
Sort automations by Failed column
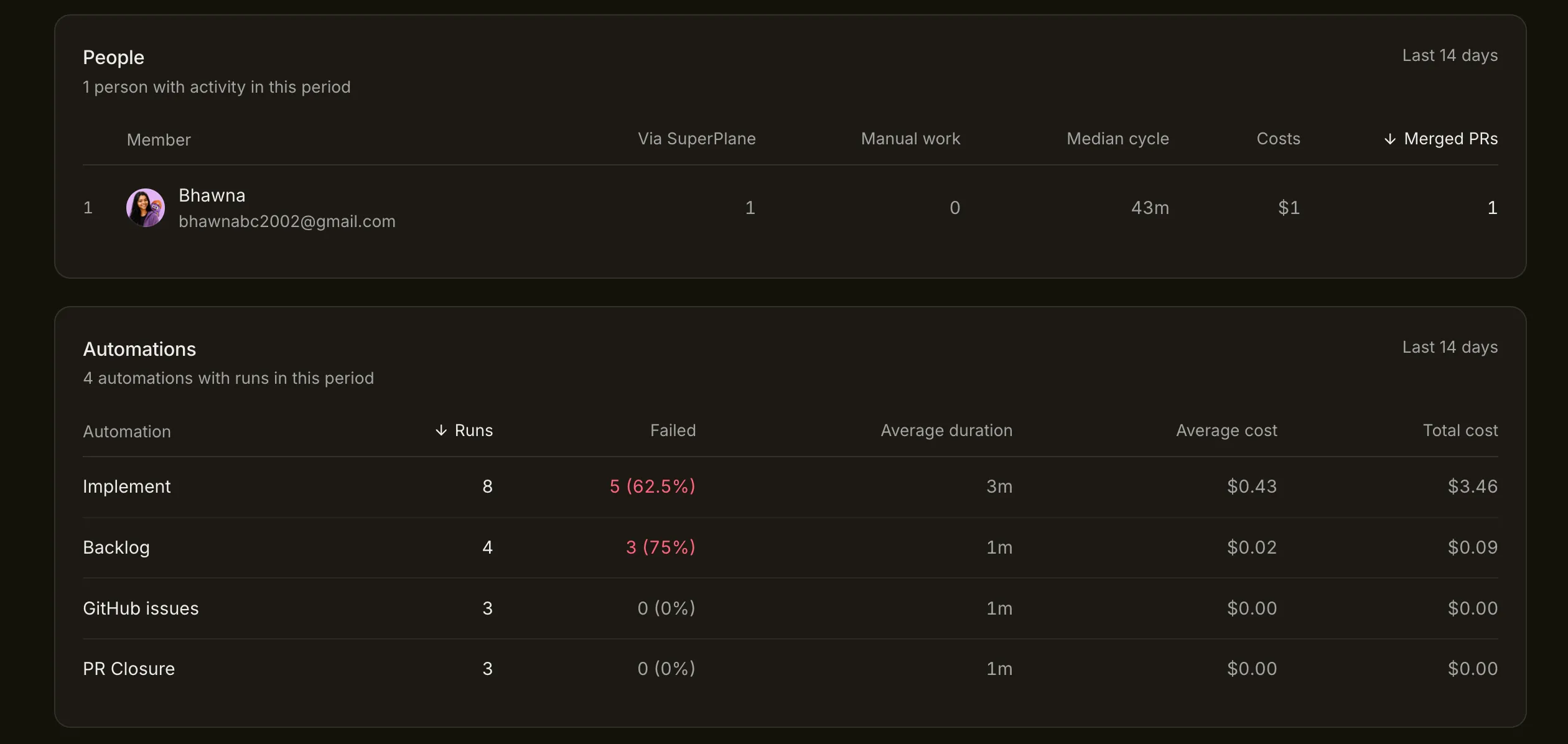click(x=673, y=430)
